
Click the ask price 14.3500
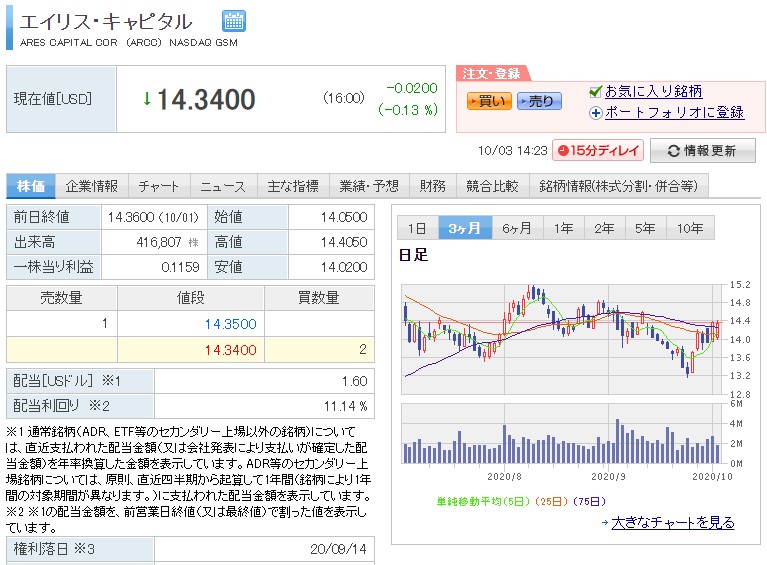(230, 324)
